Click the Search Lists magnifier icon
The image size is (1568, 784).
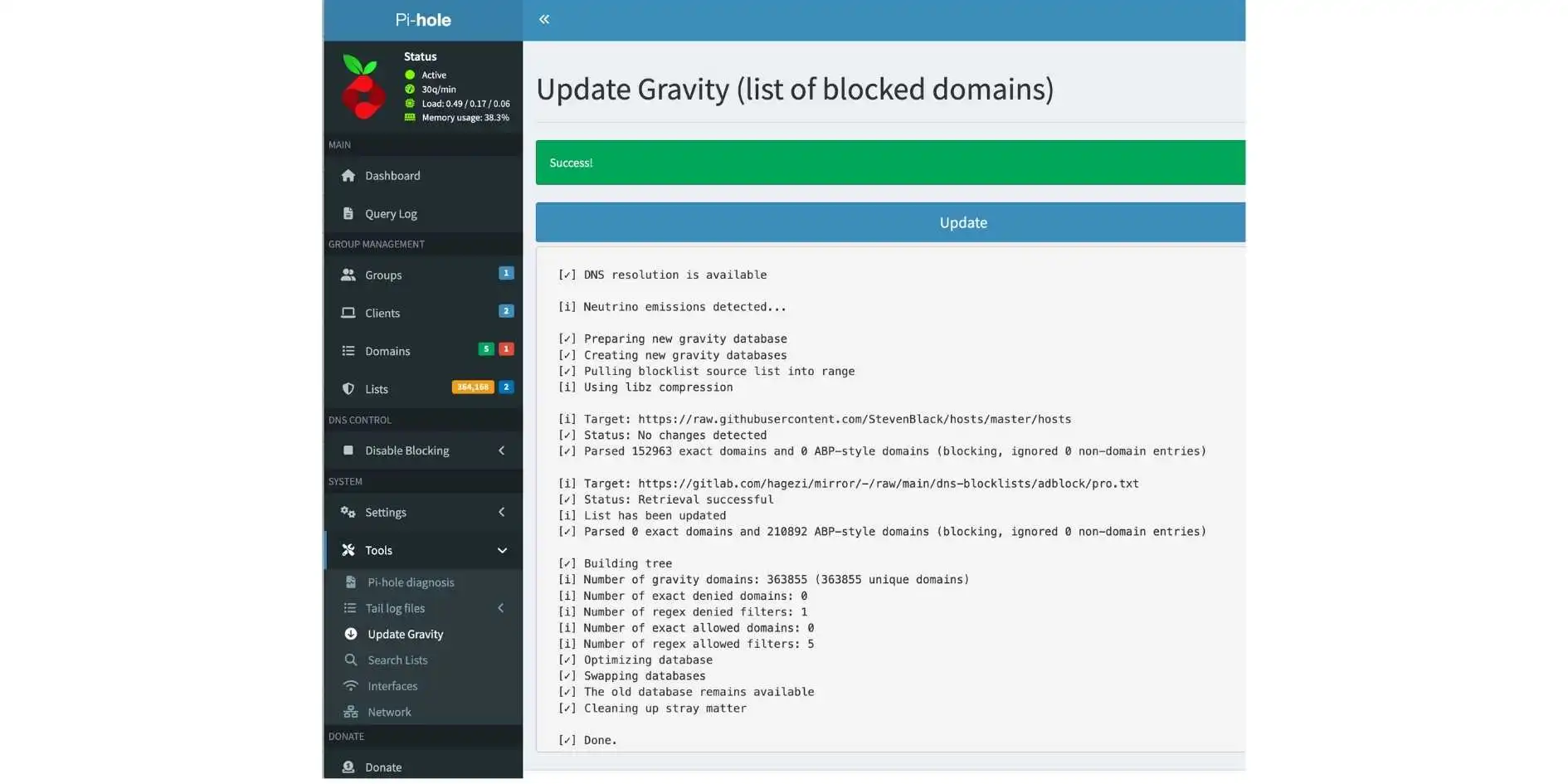[351, 660]
